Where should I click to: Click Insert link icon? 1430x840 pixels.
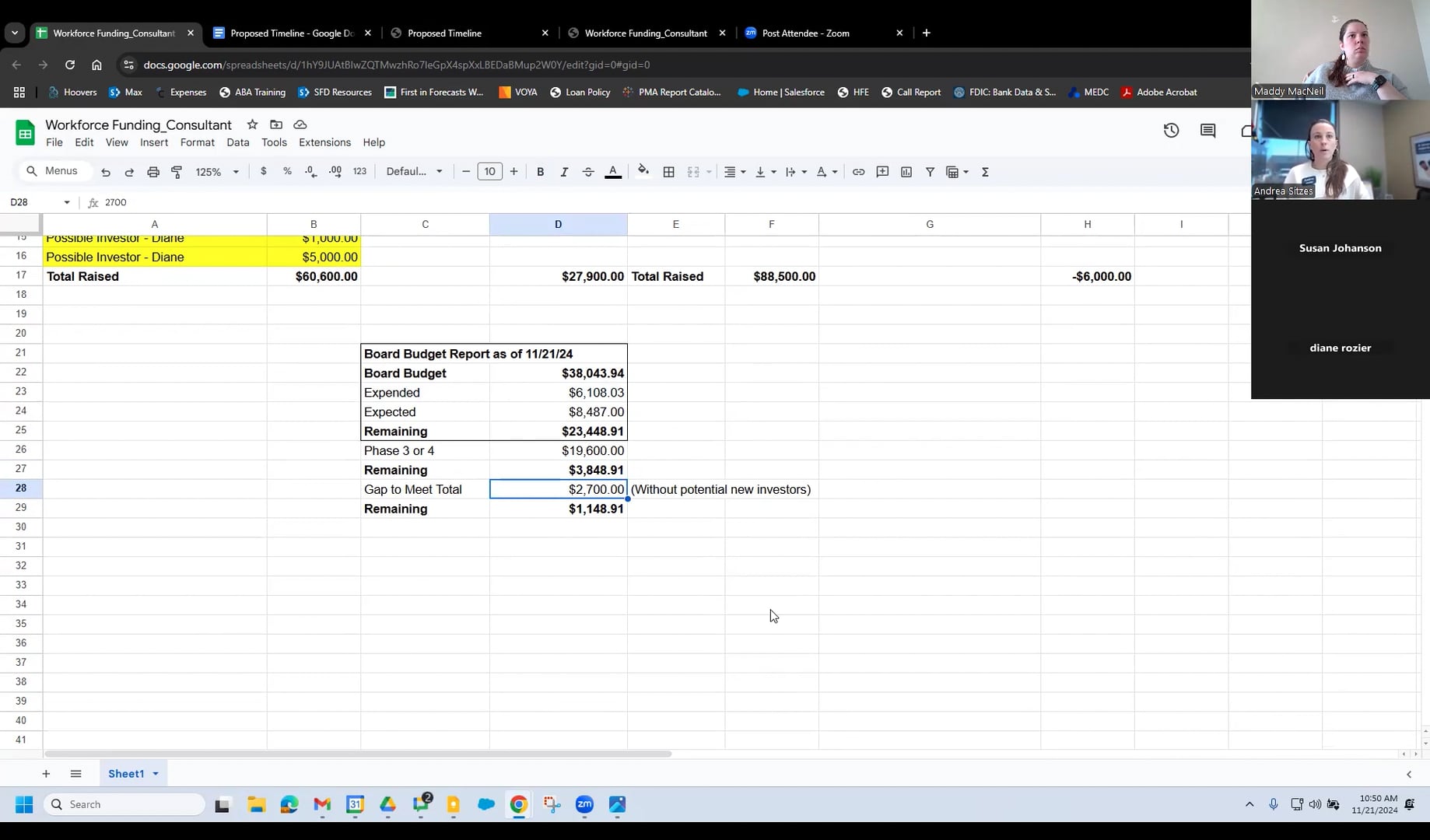coord(858,172)
